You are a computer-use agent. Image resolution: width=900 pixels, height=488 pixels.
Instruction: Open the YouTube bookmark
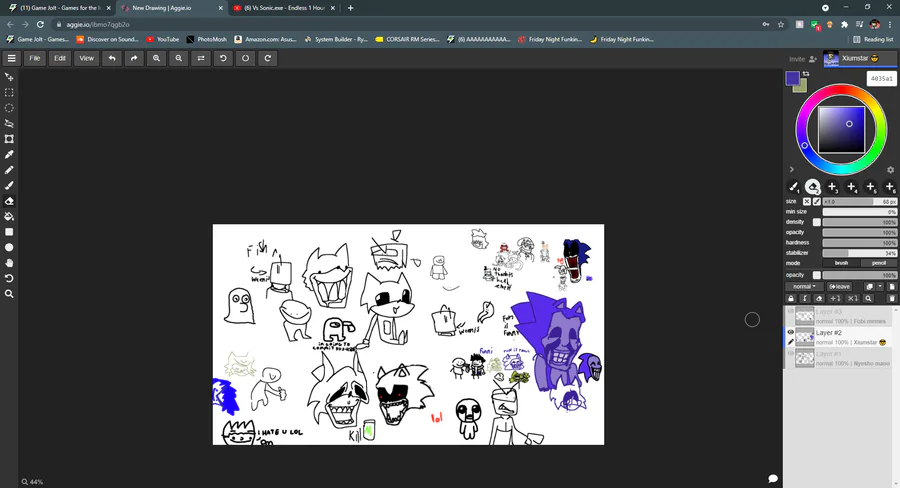click(162, 39)
